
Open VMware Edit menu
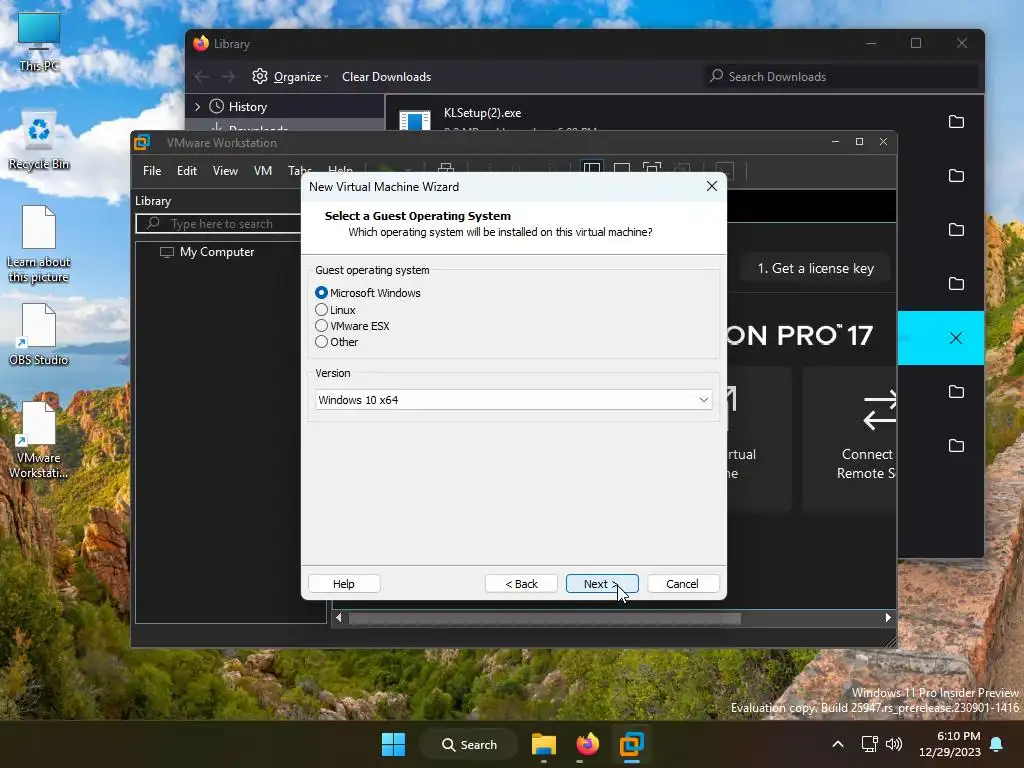[x=187, y=170]
